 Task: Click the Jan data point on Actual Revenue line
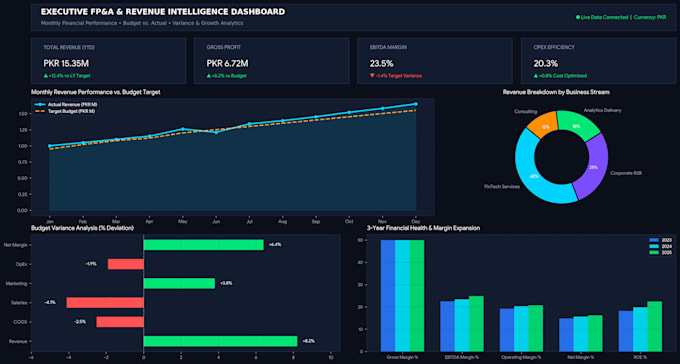pyautogui.click(x=49, y=146)
